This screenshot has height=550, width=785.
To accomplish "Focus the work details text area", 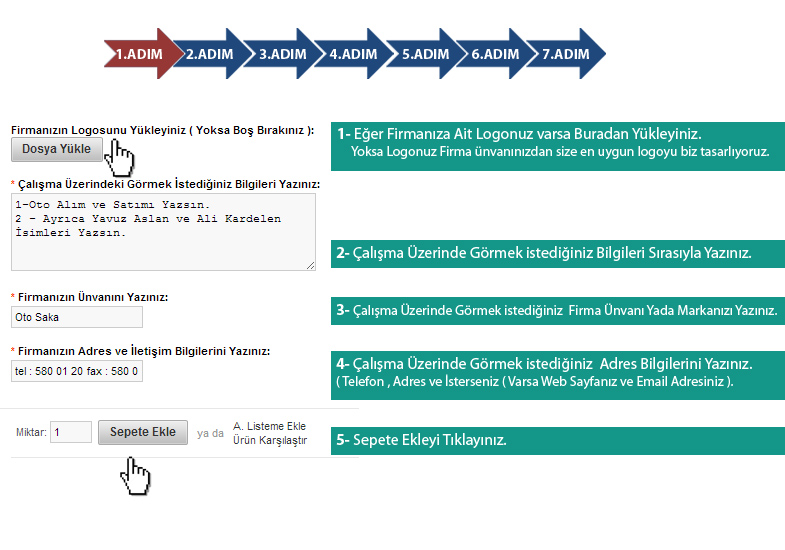I will click(163, 232).
